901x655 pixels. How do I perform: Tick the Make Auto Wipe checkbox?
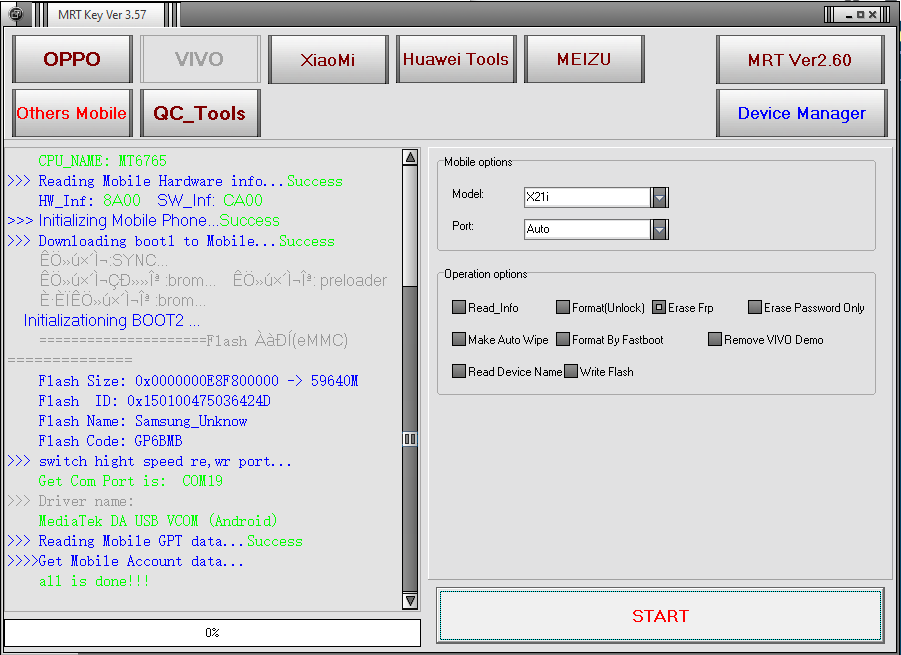tap(459, 340)
